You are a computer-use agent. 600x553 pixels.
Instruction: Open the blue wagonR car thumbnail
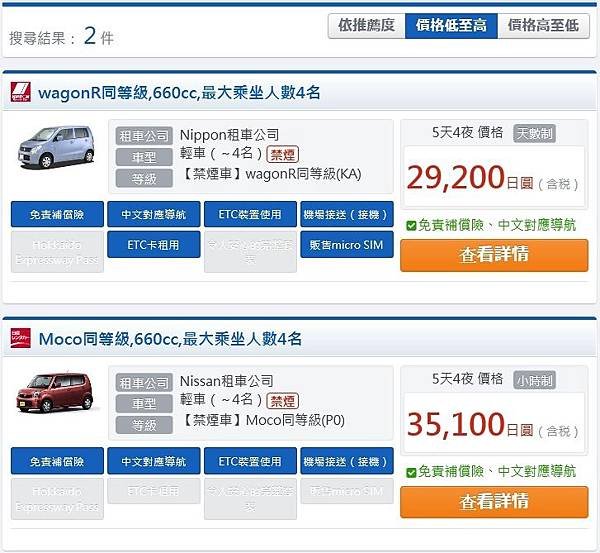pos(56,147)
